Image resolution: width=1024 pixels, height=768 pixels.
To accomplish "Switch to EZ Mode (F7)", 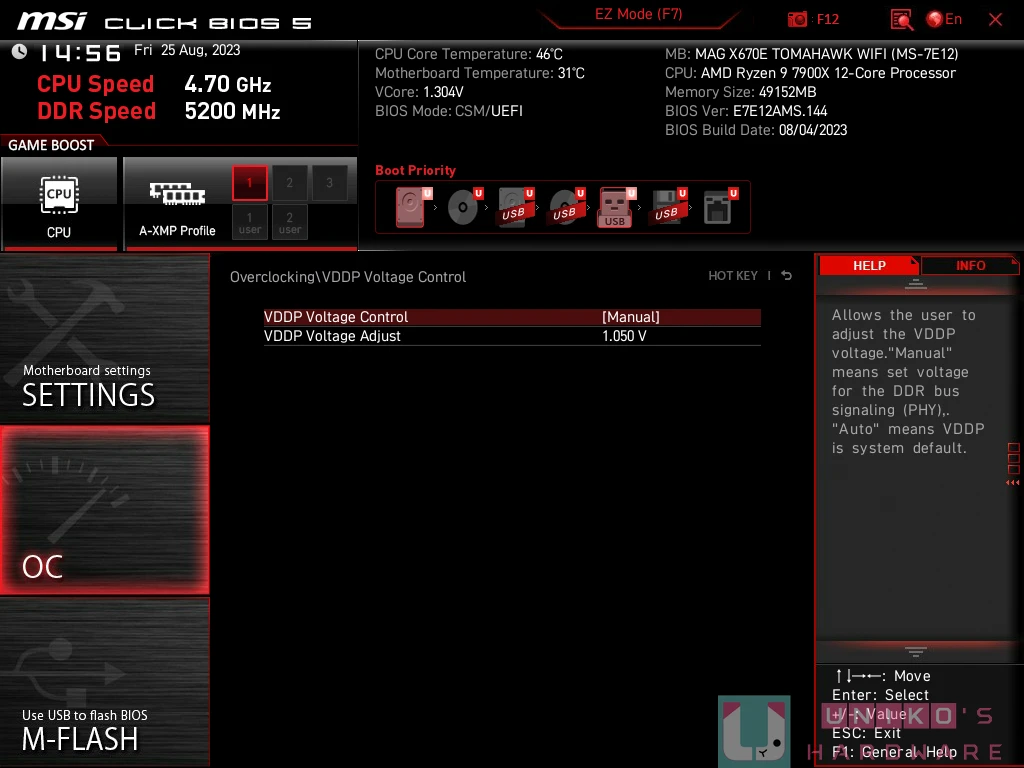I will (x=638, y=14).
